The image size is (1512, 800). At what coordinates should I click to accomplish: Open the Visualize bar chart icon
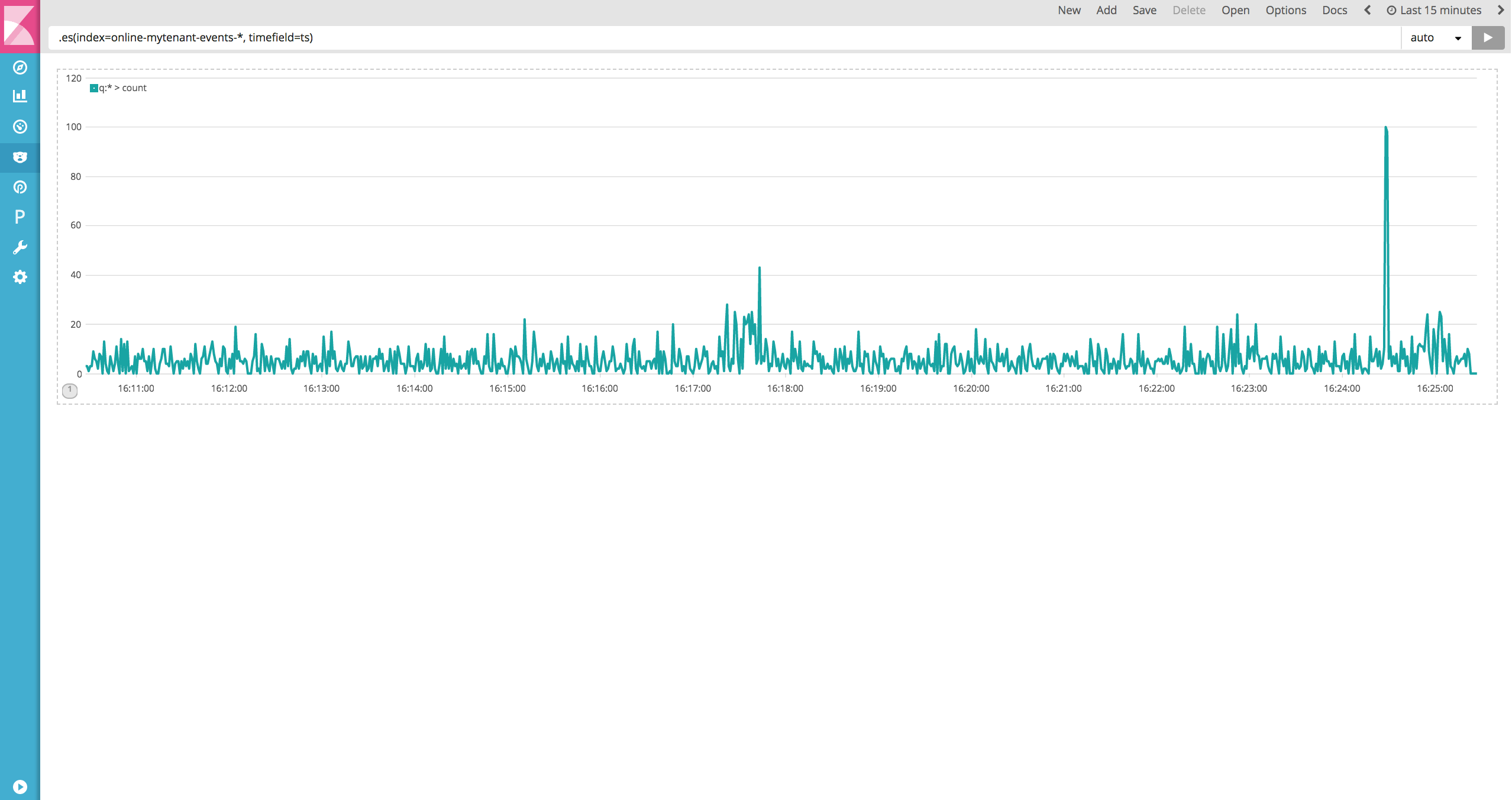coord(20,96)
